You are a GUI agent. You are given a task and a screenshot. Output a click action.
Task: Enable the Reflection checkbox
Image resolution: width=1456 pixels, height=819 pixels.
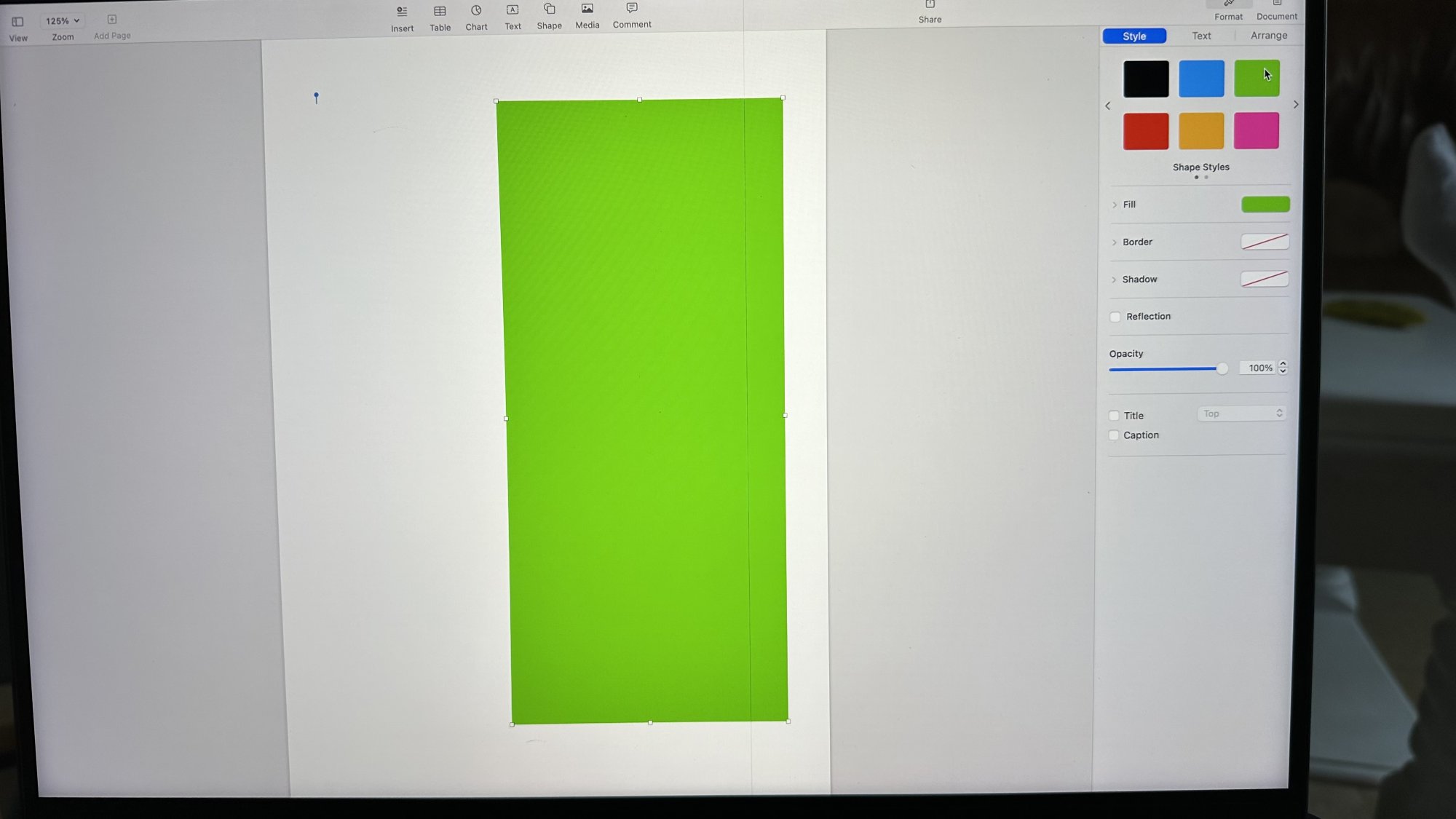click(x=1115, y=317)
